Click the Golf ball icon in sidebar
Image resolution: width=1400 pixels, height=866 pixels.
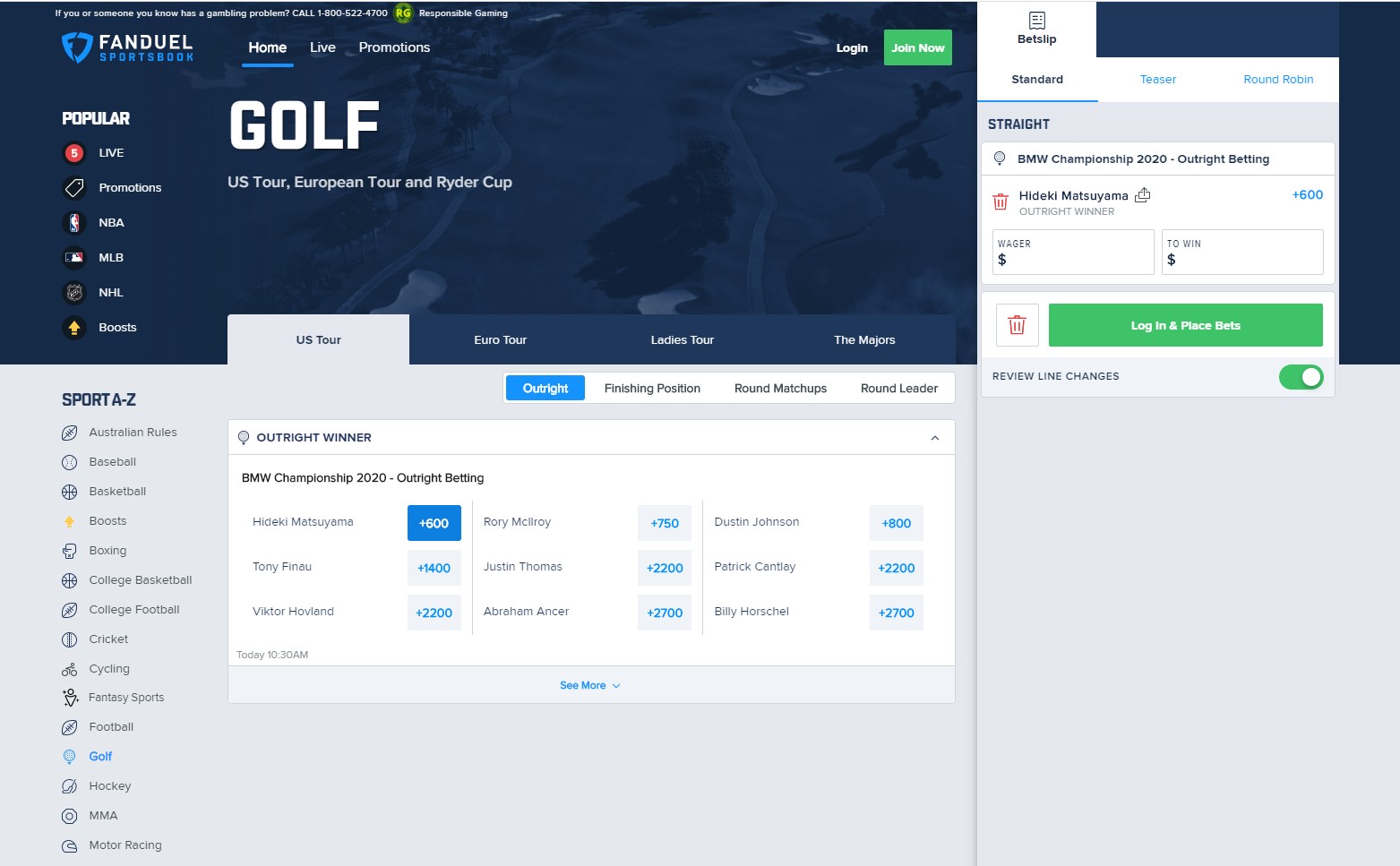pos(69,757)
